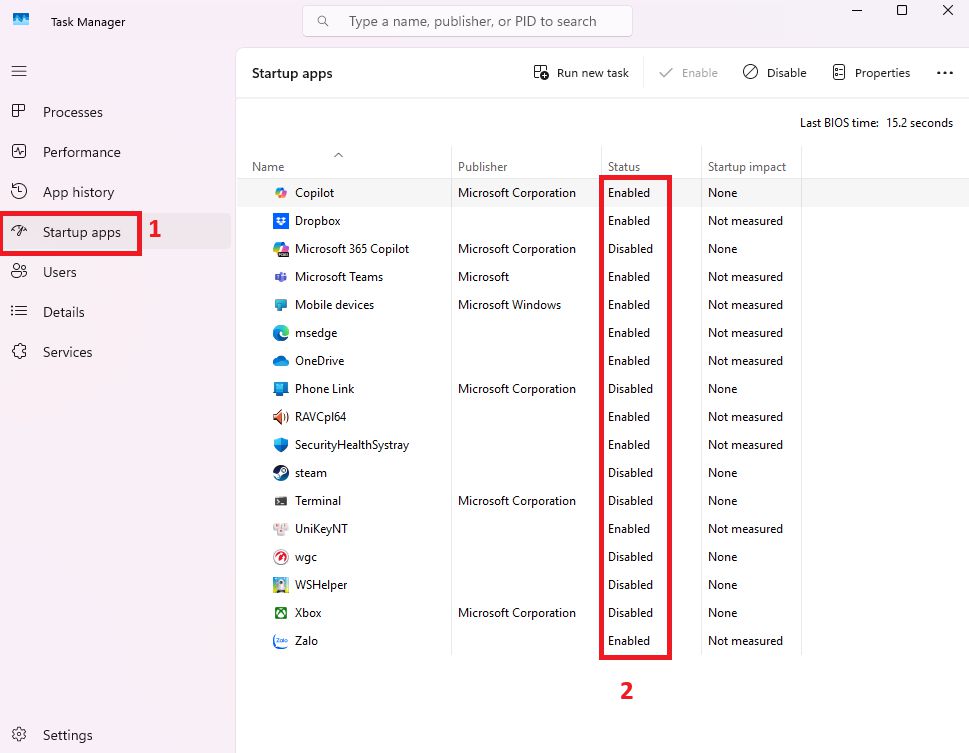Screen dimensions: 969x753
Task: Open the three-dot more options menu
Action: 944,73
